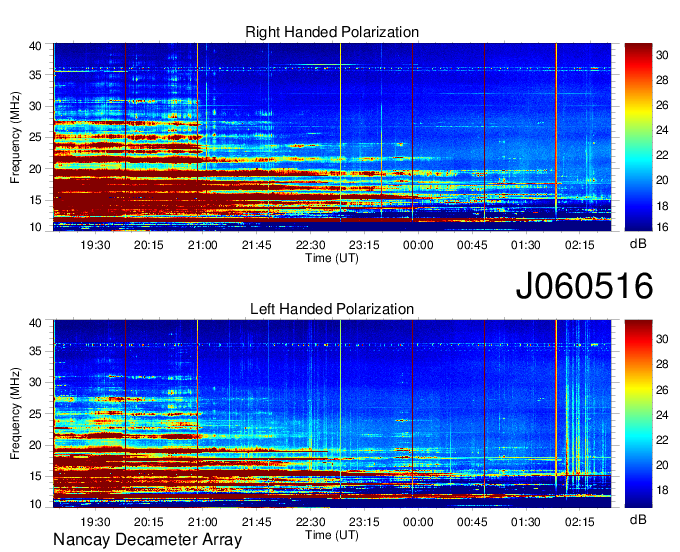Click the "18" value on the lower dB color scale
Image resolution: width=680 pixels, height=552 pixels.
[662, 490]
